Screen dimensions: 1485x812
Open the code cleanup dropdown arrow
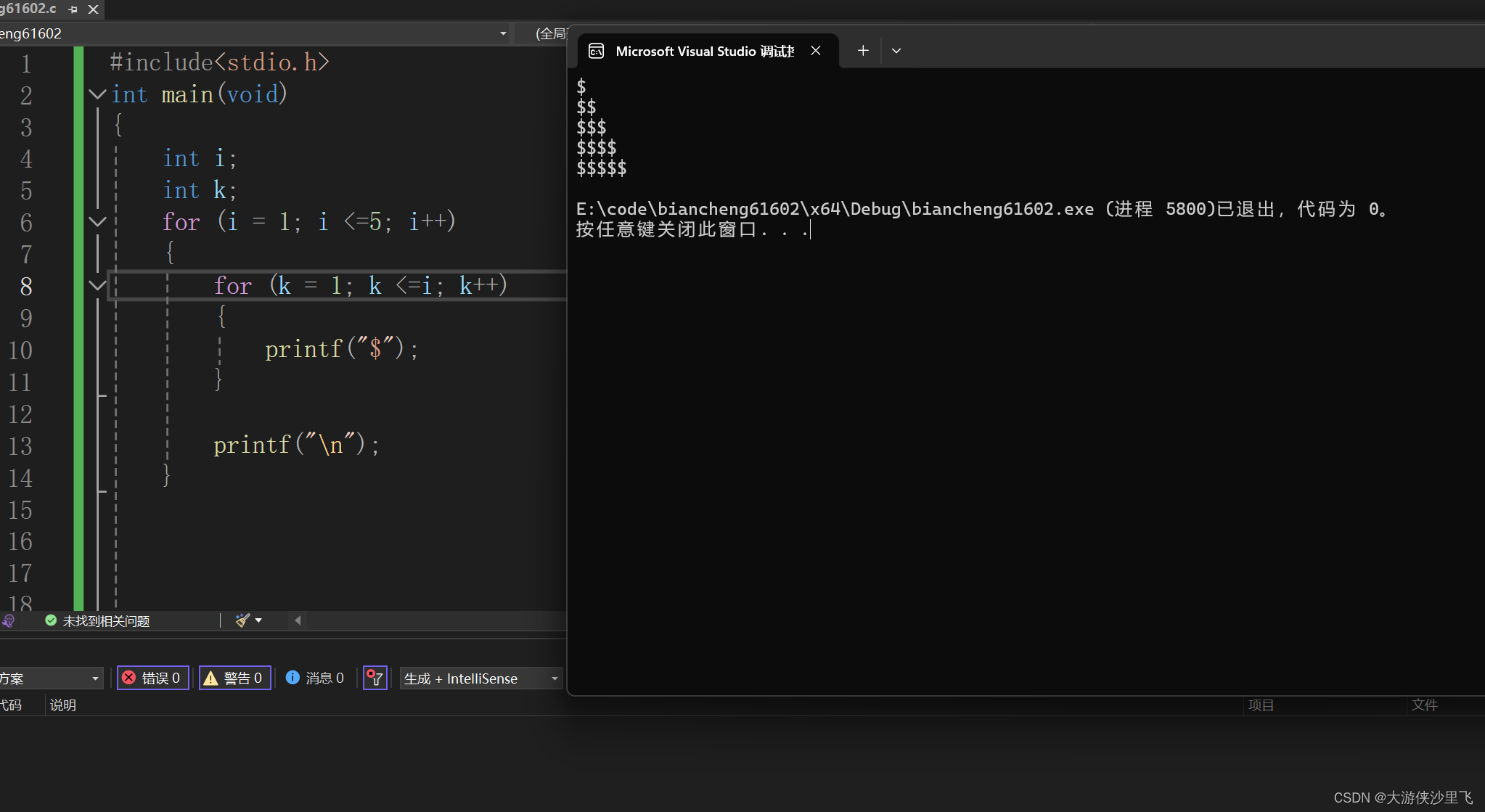coord(258,620)
